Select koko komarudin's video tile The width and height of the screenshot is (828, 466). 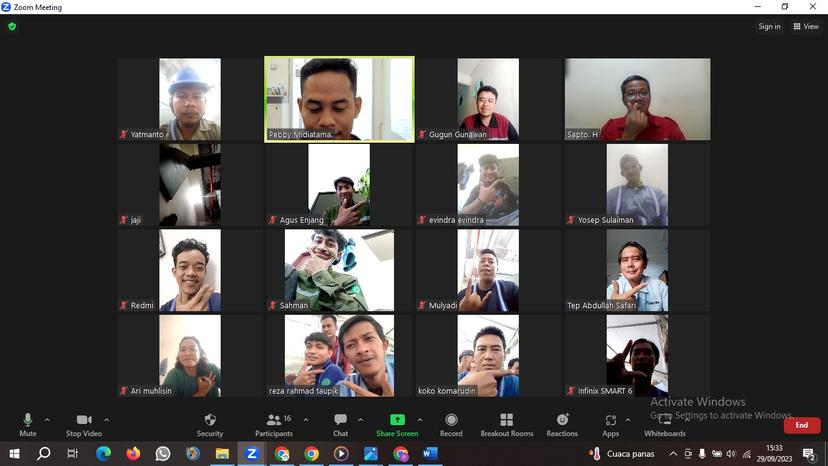(x=488, y=356)
